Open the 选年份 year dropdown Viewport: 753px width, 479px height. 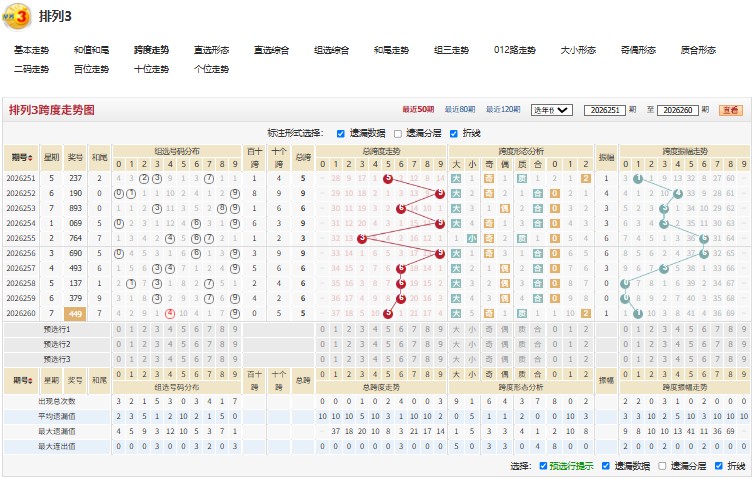(x=551, y=110)
